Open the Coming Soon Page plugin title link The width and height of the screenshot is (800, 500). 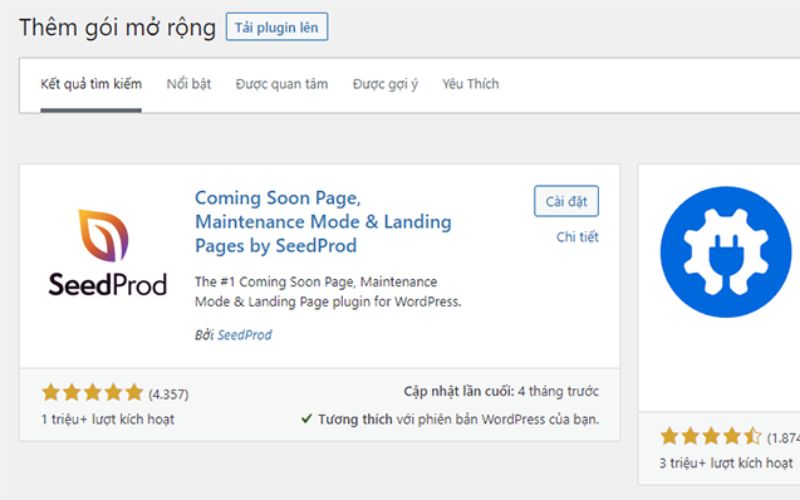click(323, 222)
